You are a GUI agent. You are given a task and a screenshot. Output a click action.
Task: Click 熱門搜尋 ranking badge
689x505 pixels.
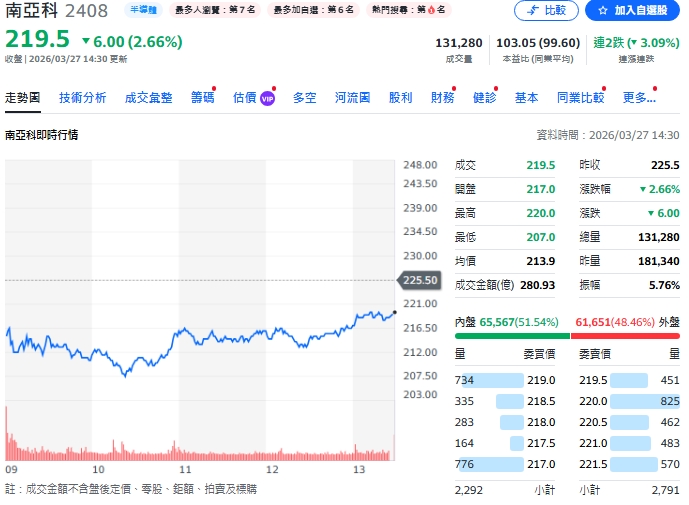click(x=408, y=10)
